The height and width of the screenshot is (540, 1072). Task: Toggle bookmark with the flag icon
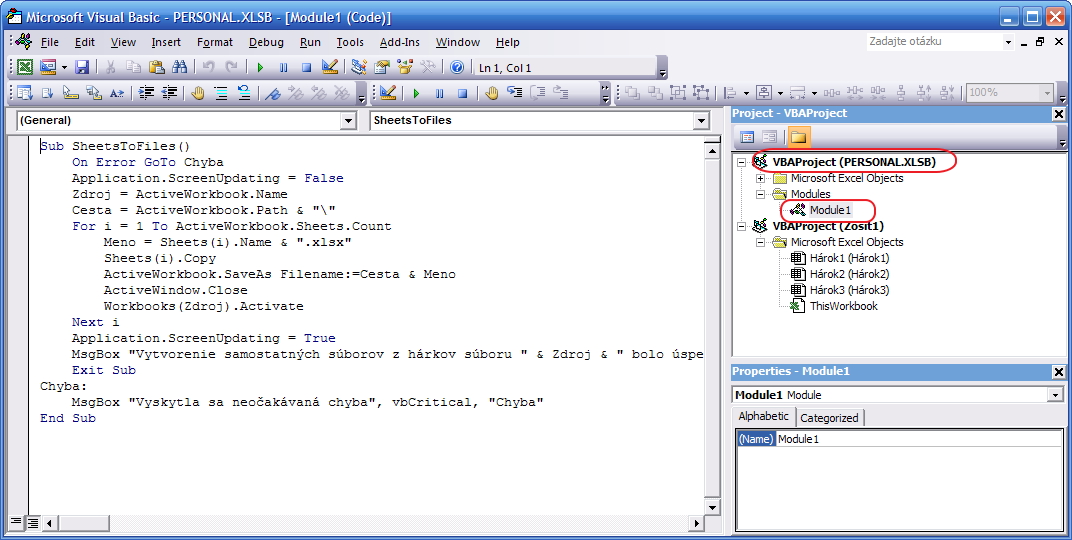coord(273,93)
